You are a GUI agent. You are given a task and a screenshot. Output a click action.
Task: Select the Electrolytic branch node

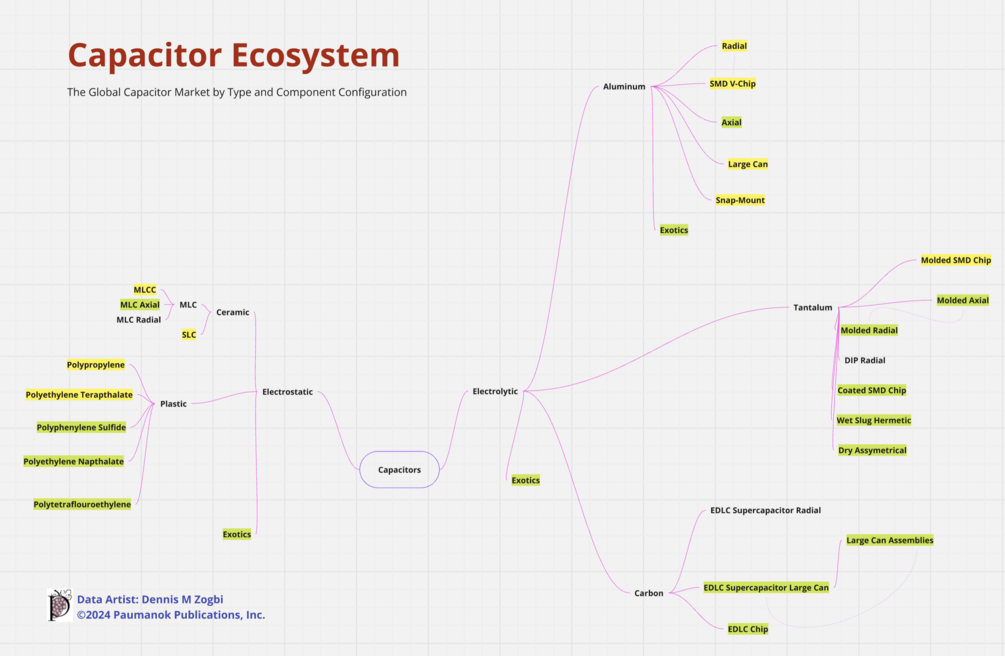[x=495, y=391]
